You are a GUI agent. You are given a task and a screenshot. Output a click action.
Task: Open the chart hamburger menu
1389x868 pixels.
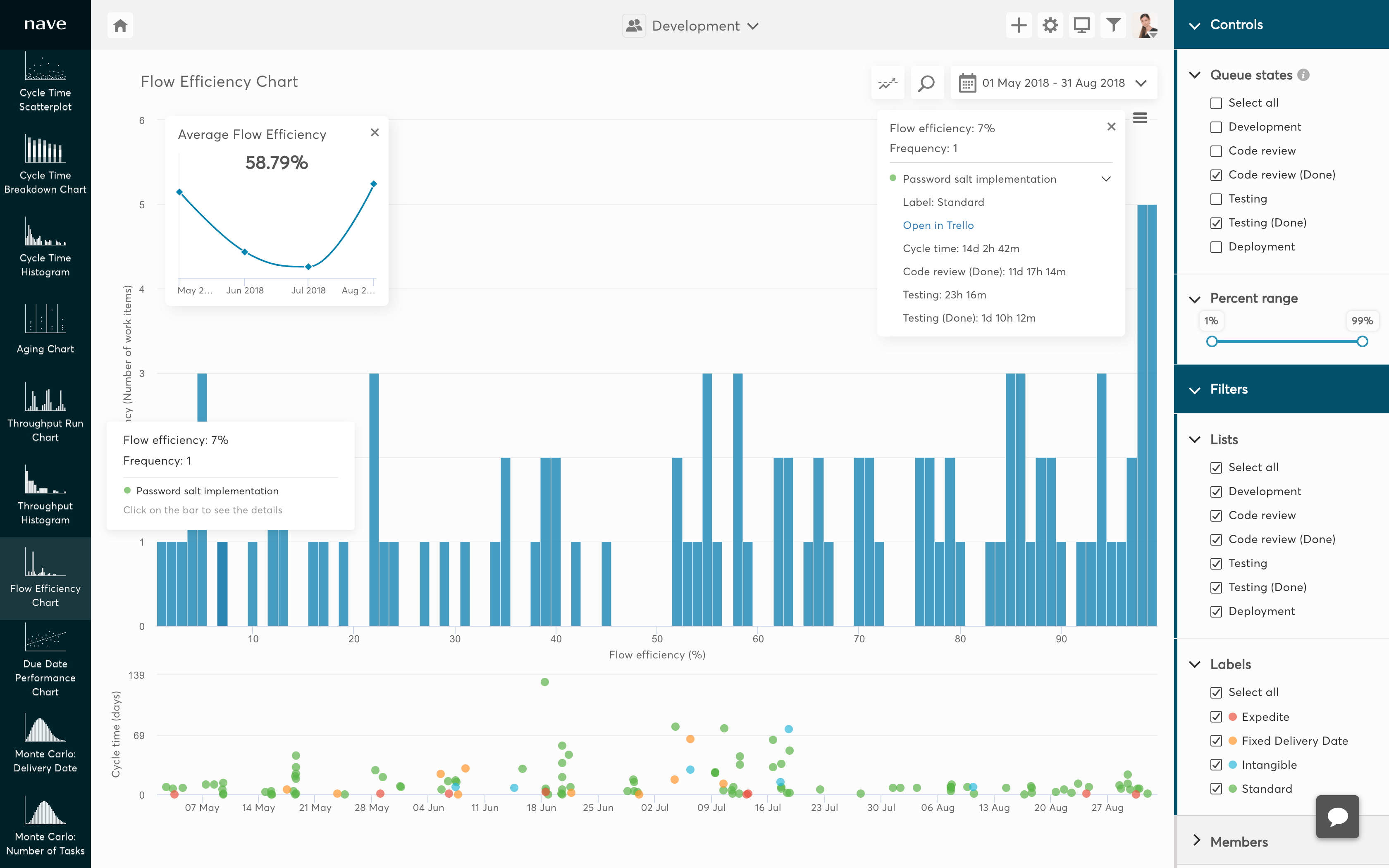click(x=1140, y=118)
